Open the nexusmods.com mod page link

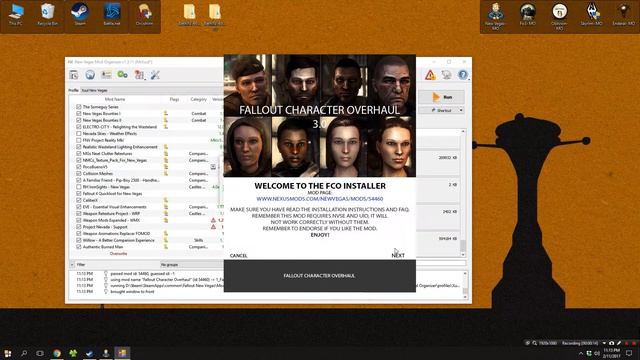pos(320,199)
